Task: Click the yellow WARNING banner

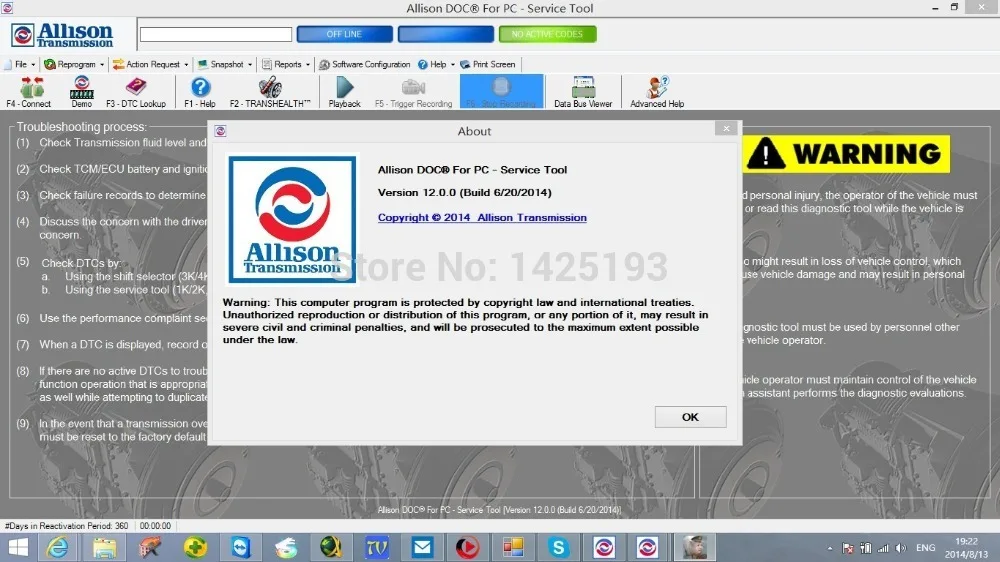Action: coord(846,154)
